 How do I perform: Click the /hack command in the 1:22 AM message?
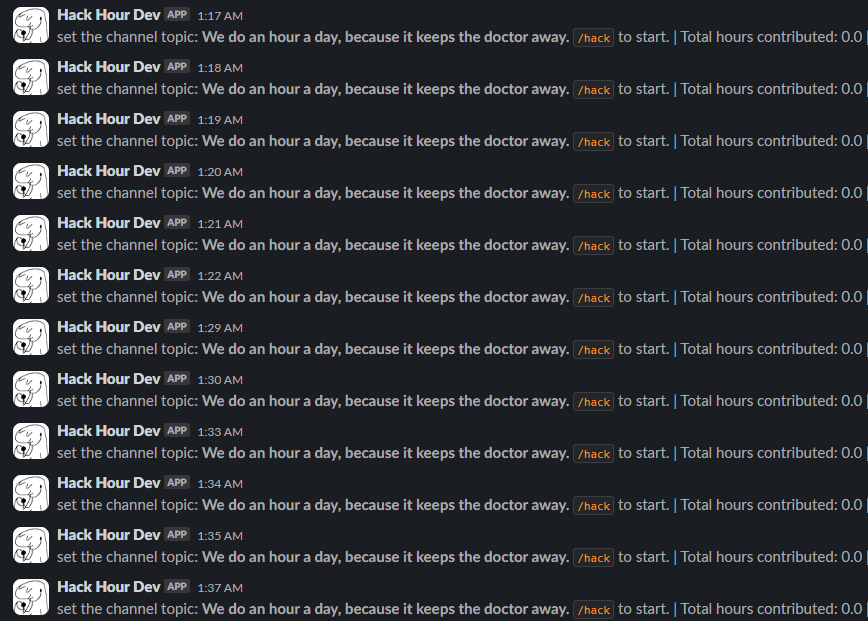(x=593, y=298)
